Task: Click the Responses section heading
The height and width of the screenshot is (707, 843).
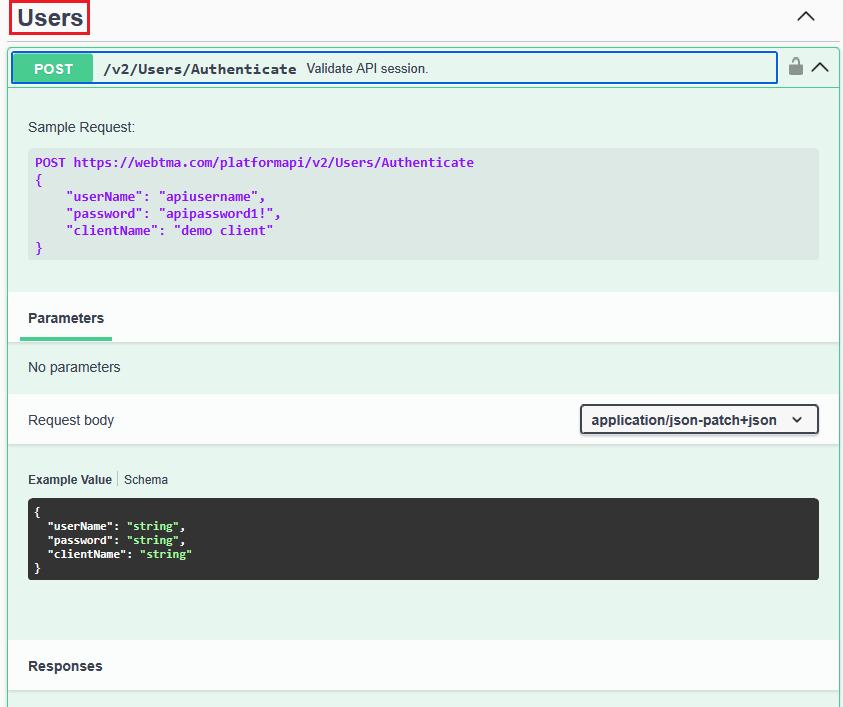Action: coord(65,666)
